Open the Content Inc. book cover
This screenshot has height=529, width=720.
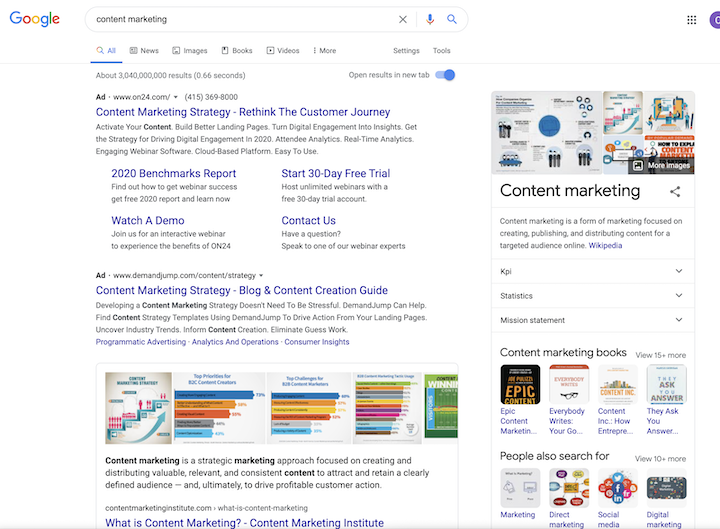point(618,384)
